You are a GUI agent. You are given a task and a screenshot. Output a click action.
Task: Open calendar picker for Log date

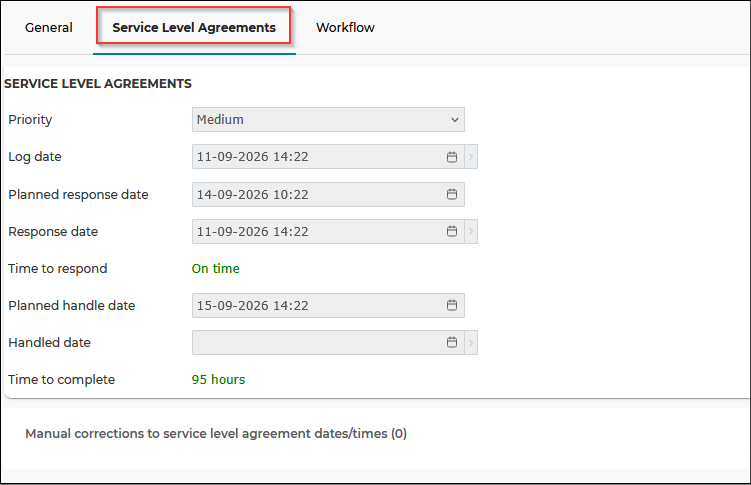click(x=452, y=157)
